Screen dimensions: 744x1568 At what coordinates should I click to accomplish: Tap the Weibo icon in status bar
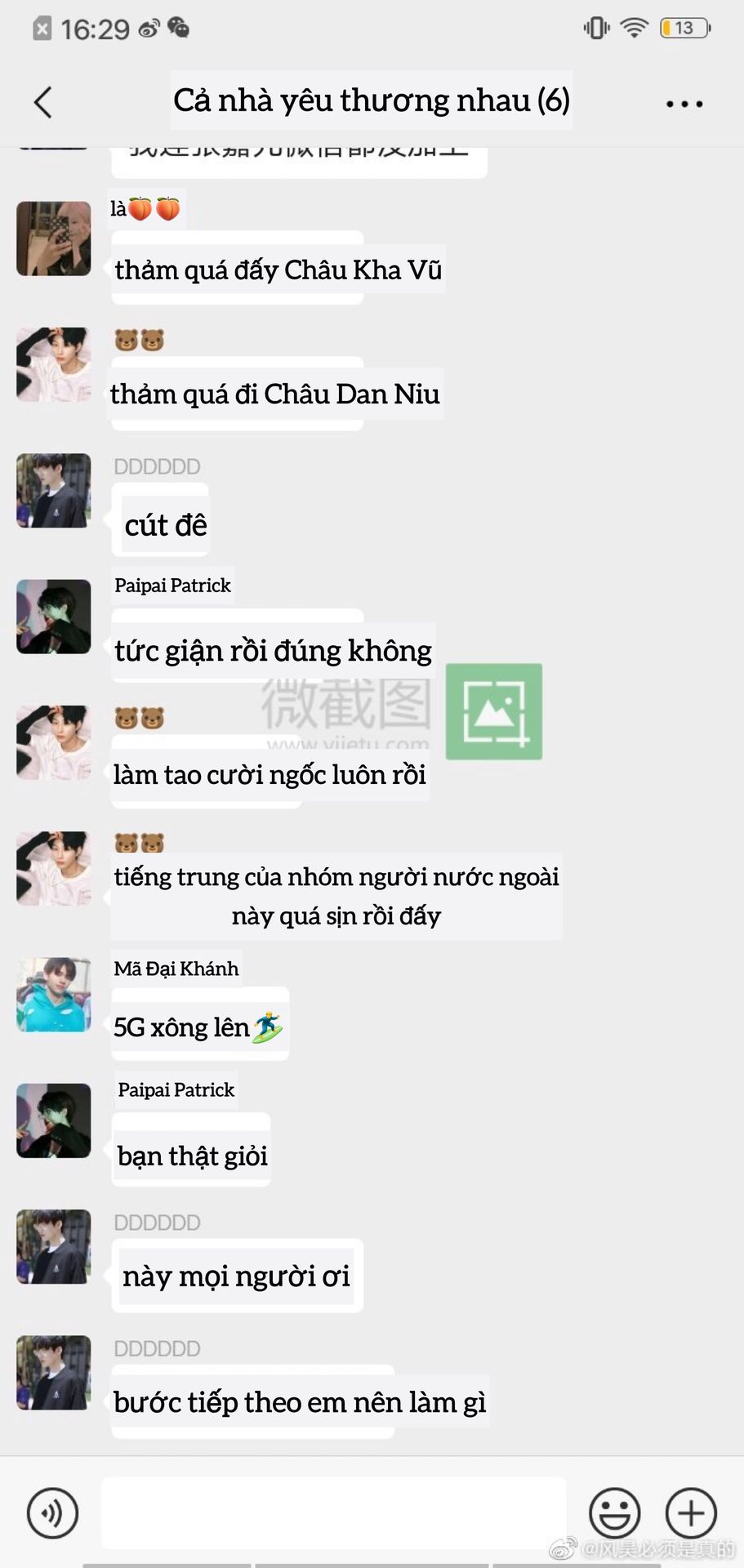[x=149, y=29]
